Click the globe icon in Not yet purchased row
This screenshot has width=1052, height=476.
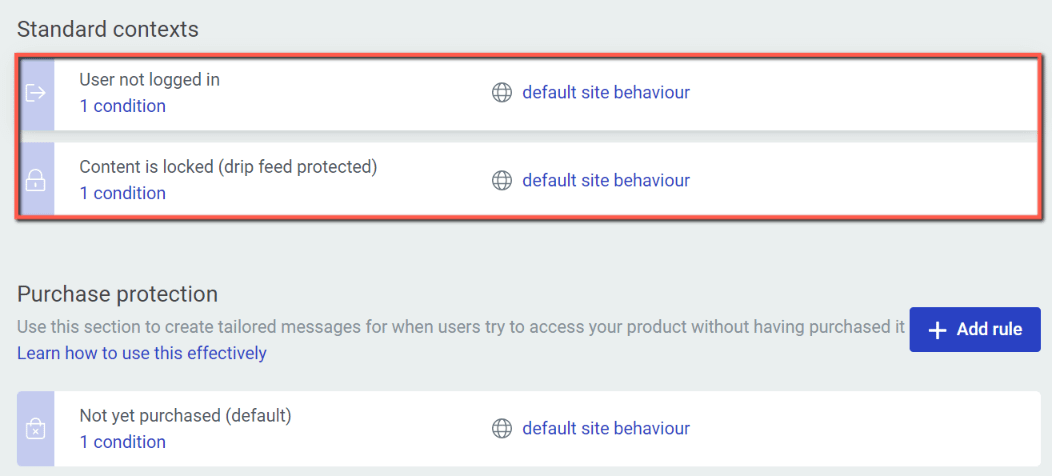coord(502,428)
